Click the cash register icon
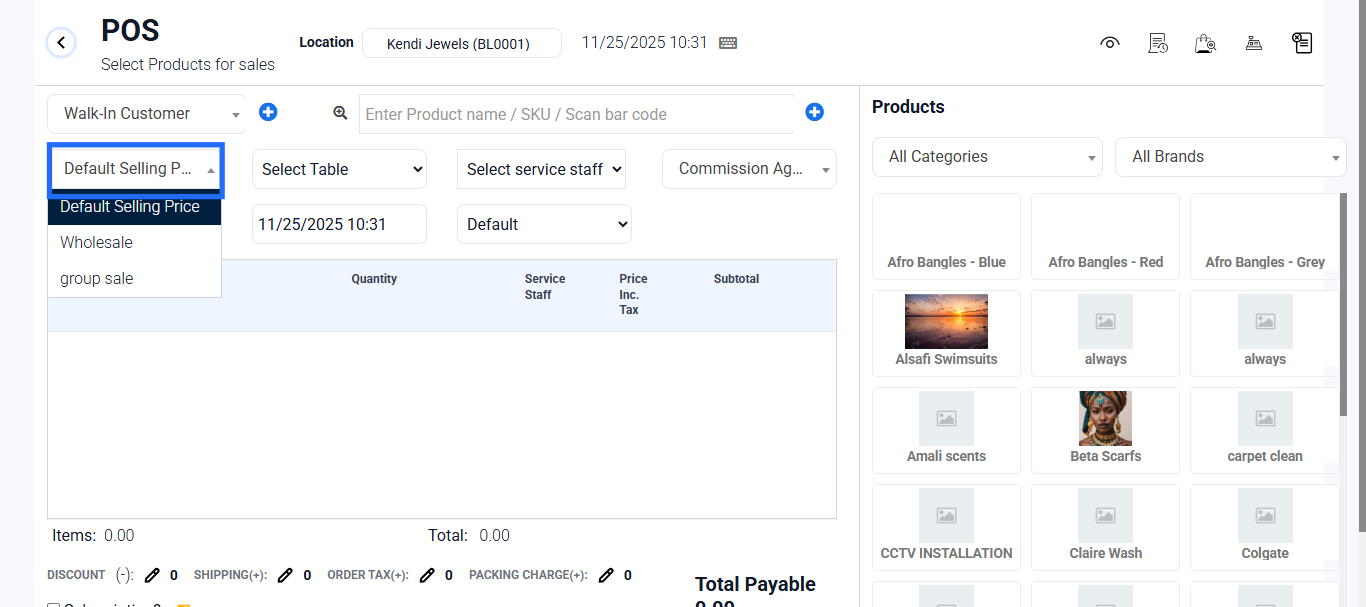Image resolution: width=1366 pixels, height=607 pixels. (1253, 43)
